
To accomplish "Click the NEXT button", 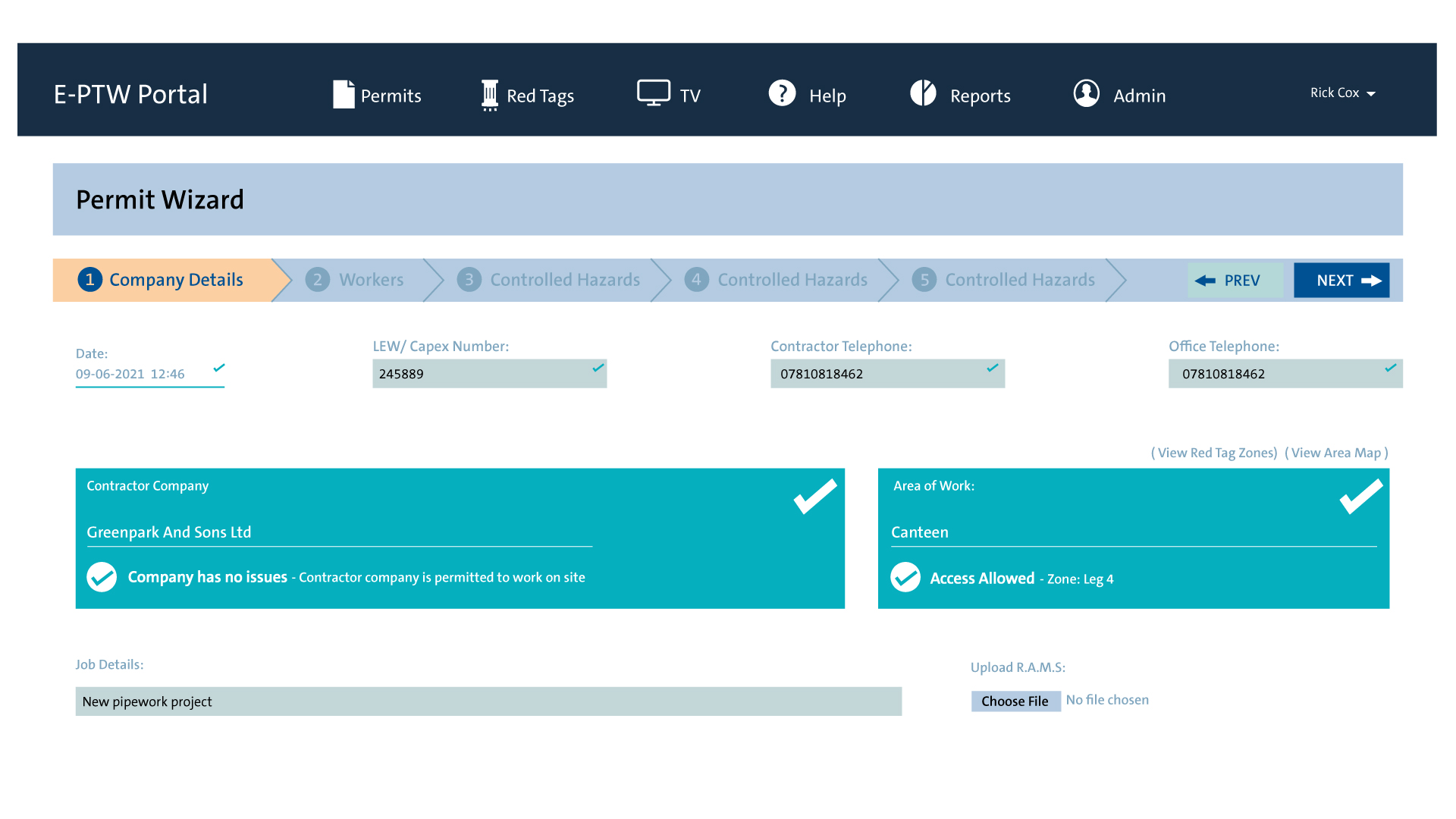I will pyautogui.click(x=1341, y=281).
